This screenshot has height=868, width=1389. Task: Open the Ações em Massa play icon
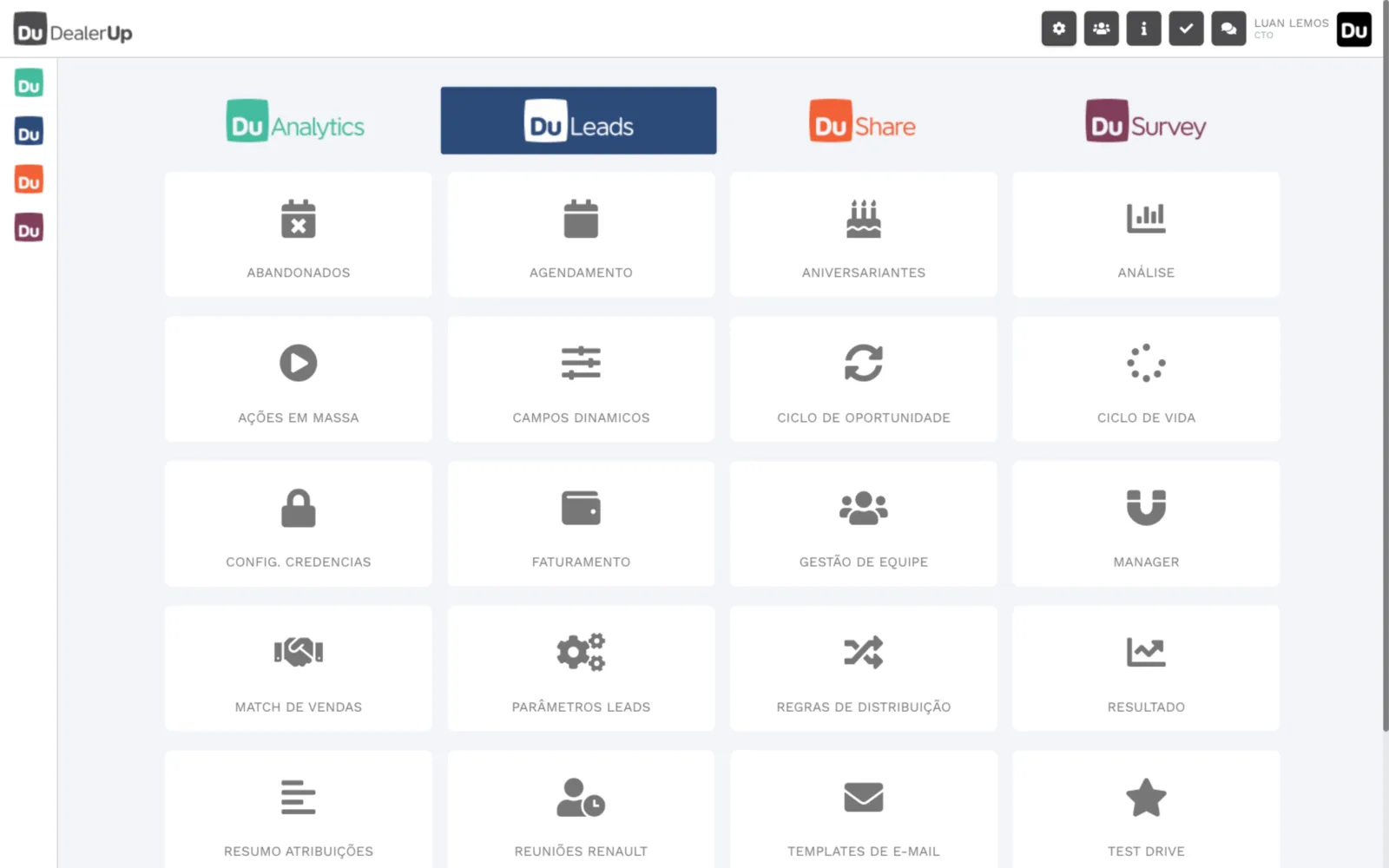click(x=299, y=363)
